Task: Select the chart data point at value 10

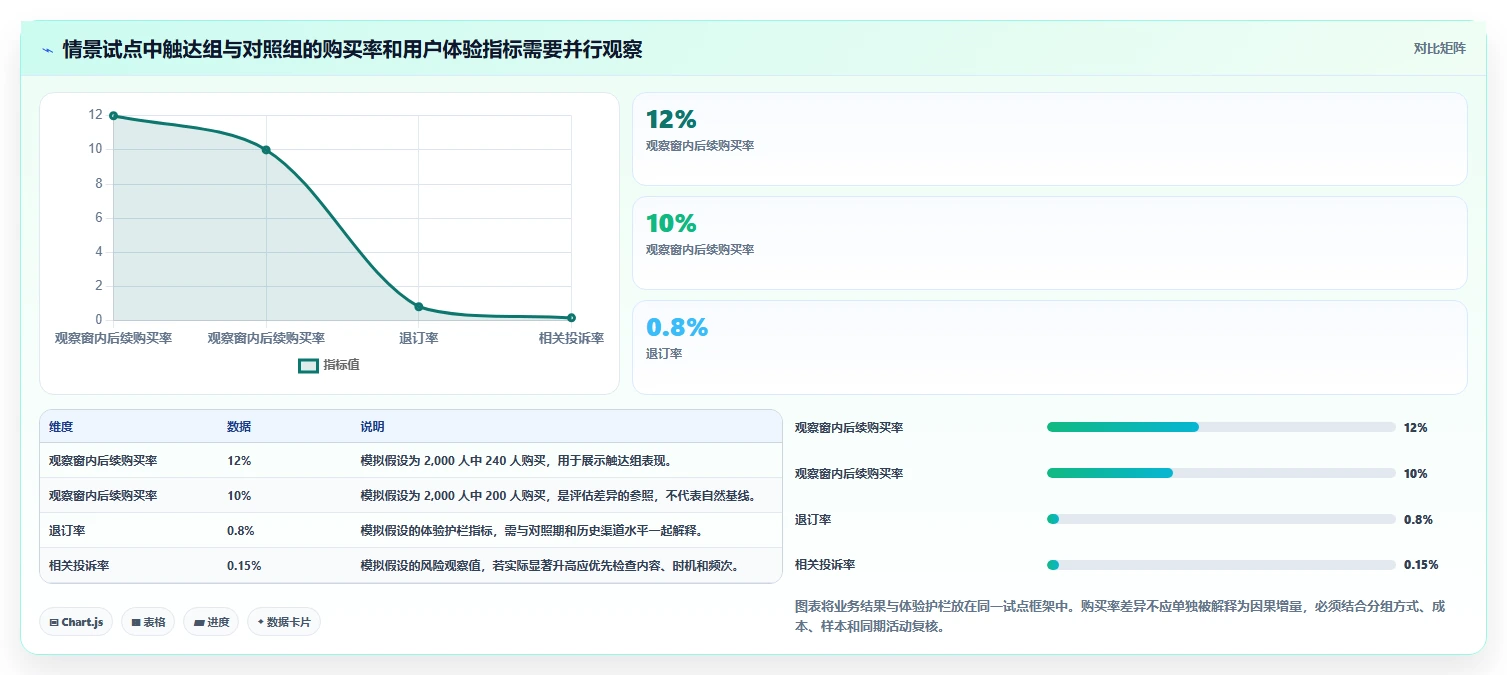Action: click(x=266, y=150)
